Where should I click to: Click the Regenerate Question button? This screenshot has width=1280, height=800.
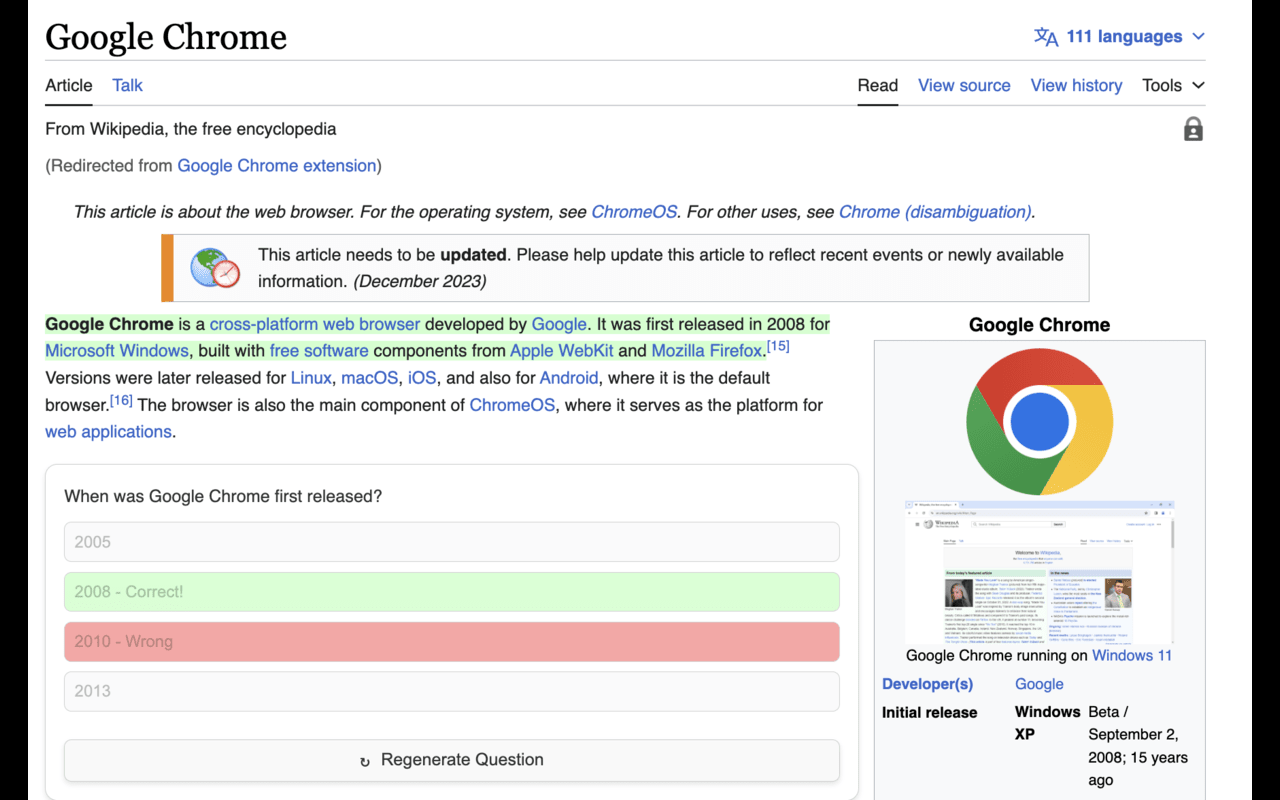(x=452, y=760)
